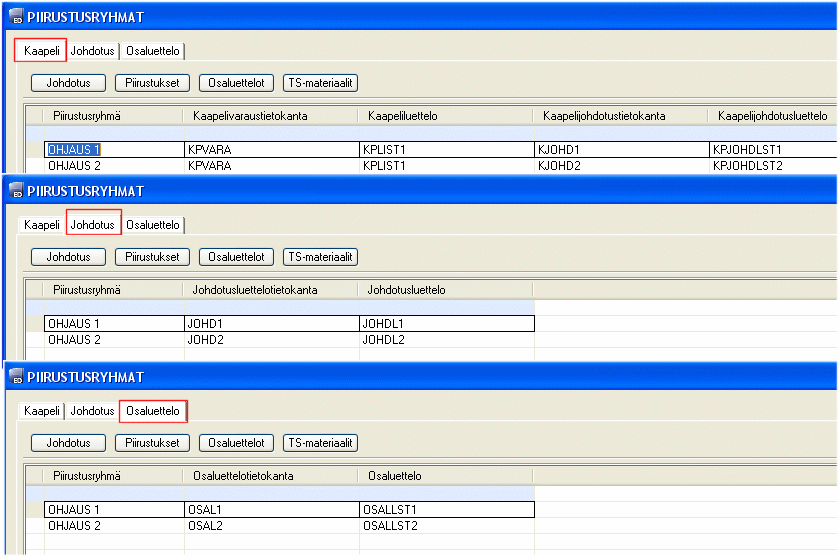Select the OSALLST2 cell
The width and height of the screenshot is (839, 557).
pyautogui.click(x=446, y=525)
